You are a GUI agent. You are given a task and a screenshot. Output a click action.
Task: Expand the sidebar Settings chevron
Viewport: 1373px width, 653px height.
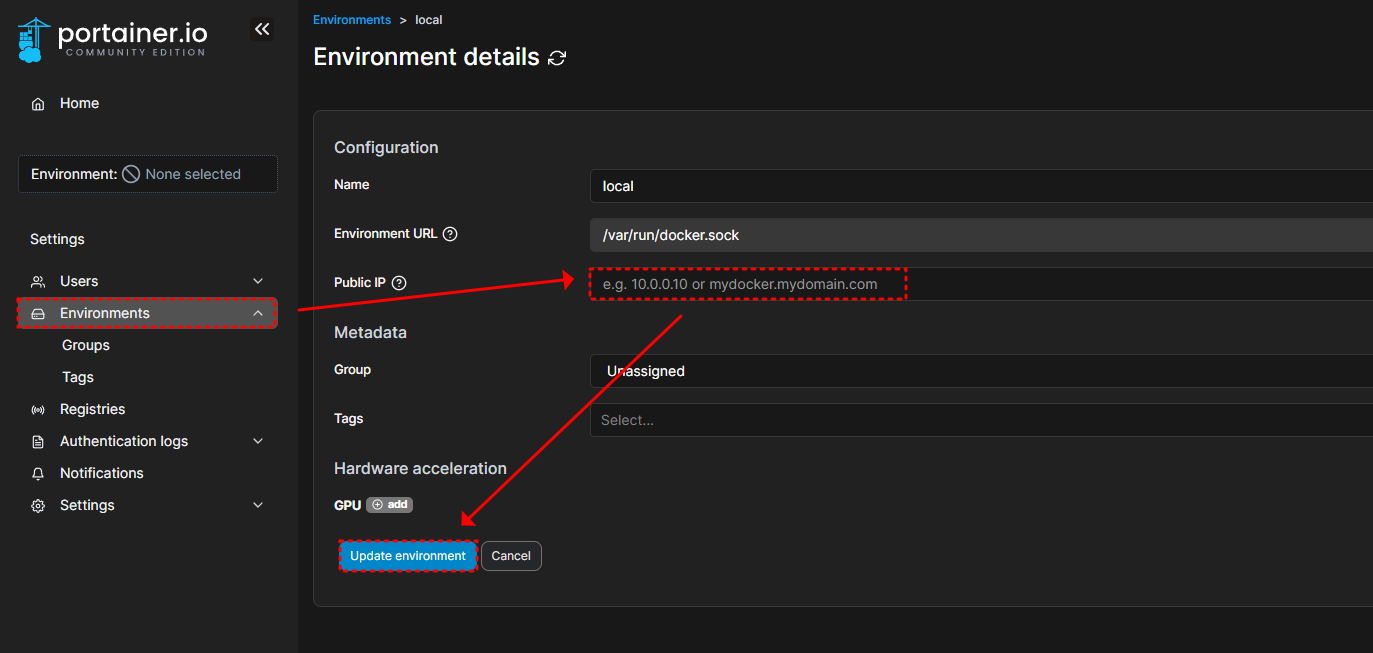coord(258,506)
